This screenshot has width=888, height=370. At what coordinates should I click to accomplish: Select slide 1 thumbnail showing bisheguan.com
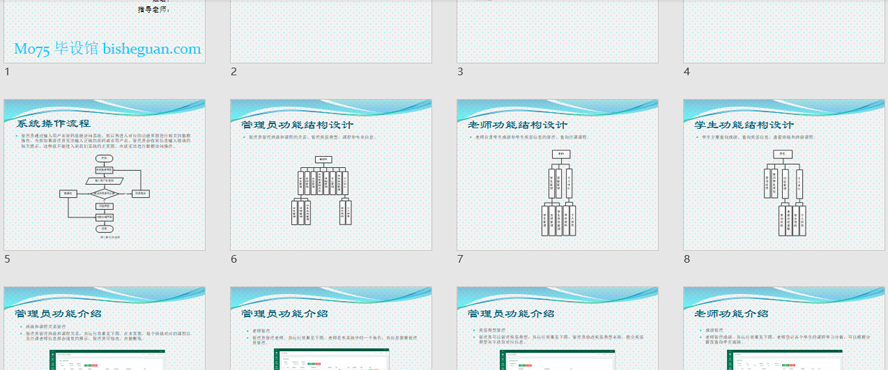point(105,31)
